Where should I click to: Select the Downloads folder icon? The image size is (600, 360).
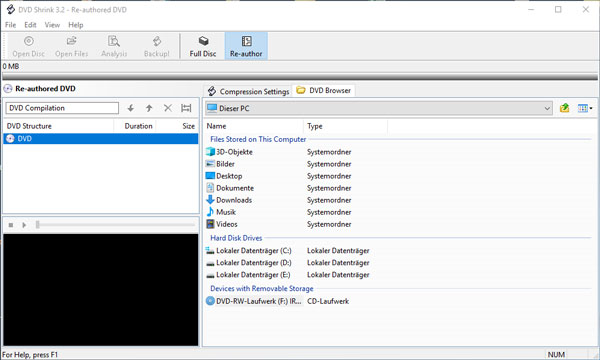click(x=210, y=200)
